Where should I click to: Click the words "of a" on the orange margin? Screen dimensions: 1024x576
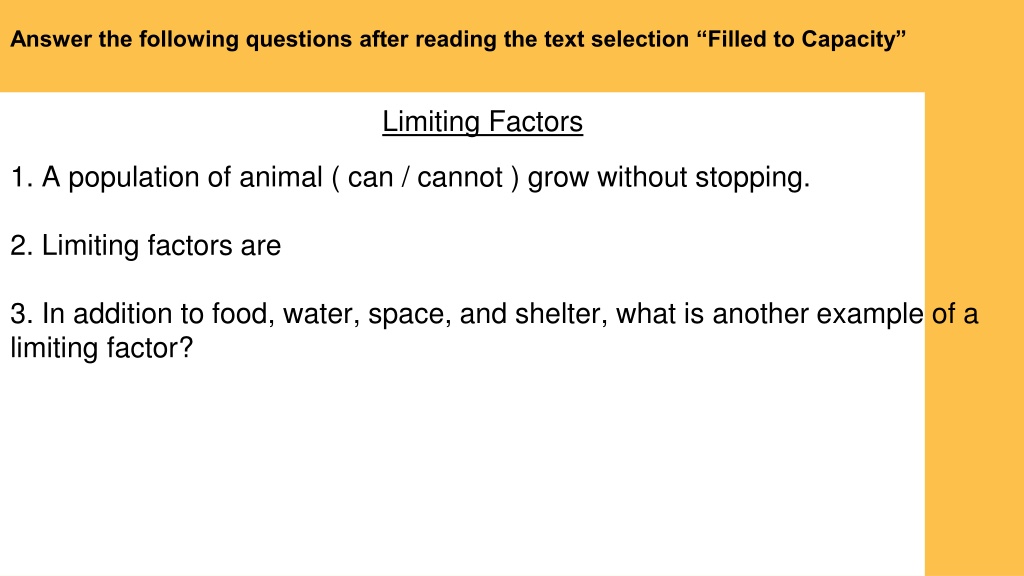coord(955,314)
